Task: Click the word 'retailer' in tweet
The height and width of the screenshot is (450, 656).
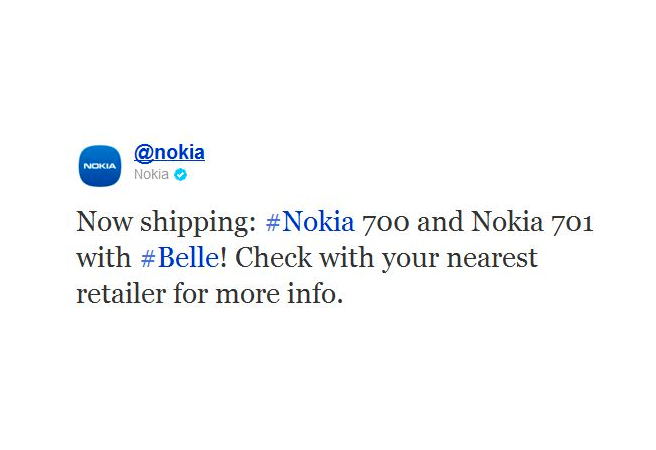Action: [x=121, y=294]
